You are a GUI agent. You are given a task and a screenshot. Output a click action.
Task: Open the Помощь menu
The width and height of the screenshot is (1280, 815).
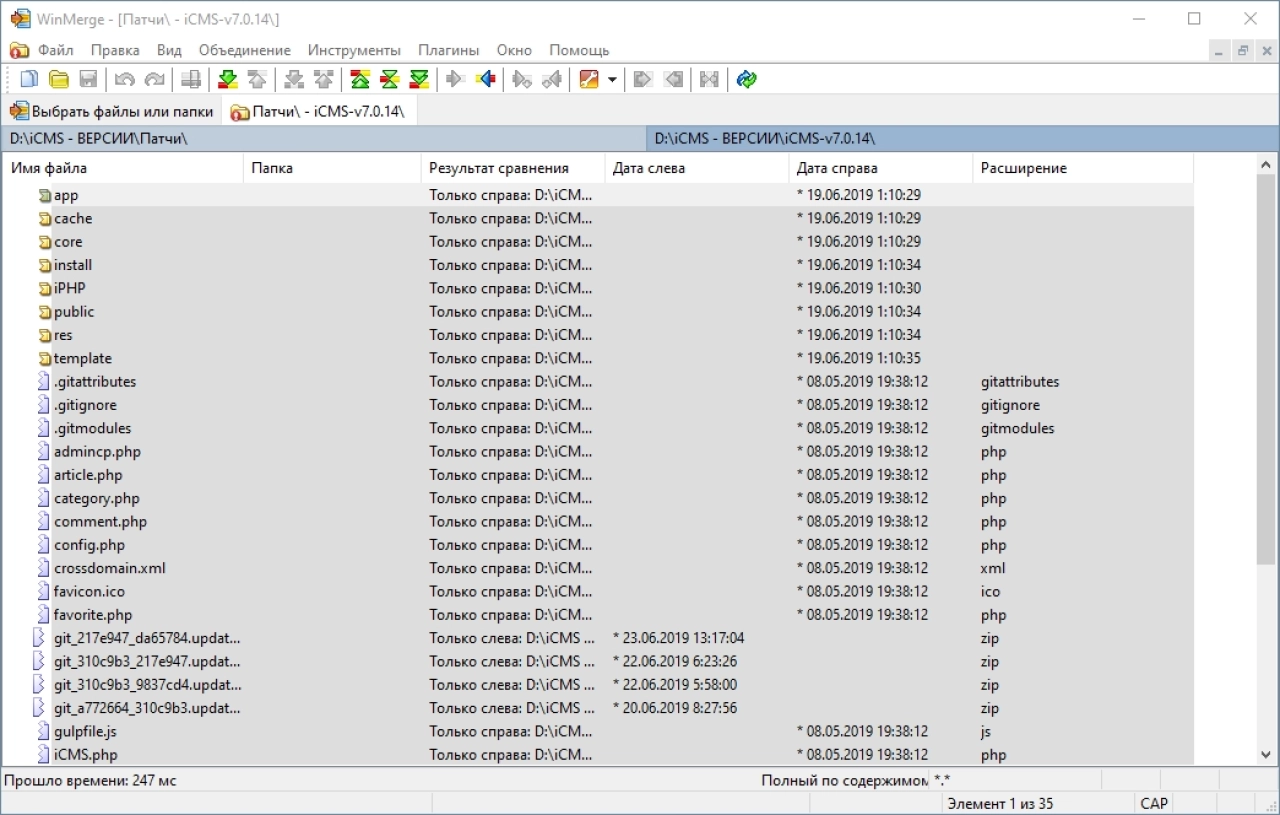[x=579, y=50]
